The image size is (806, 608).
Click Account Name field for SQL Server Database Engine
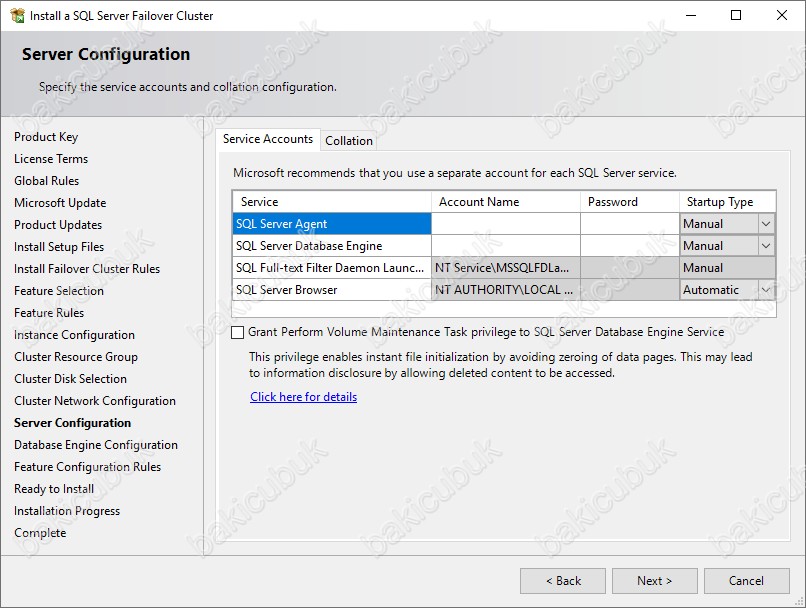506,246
